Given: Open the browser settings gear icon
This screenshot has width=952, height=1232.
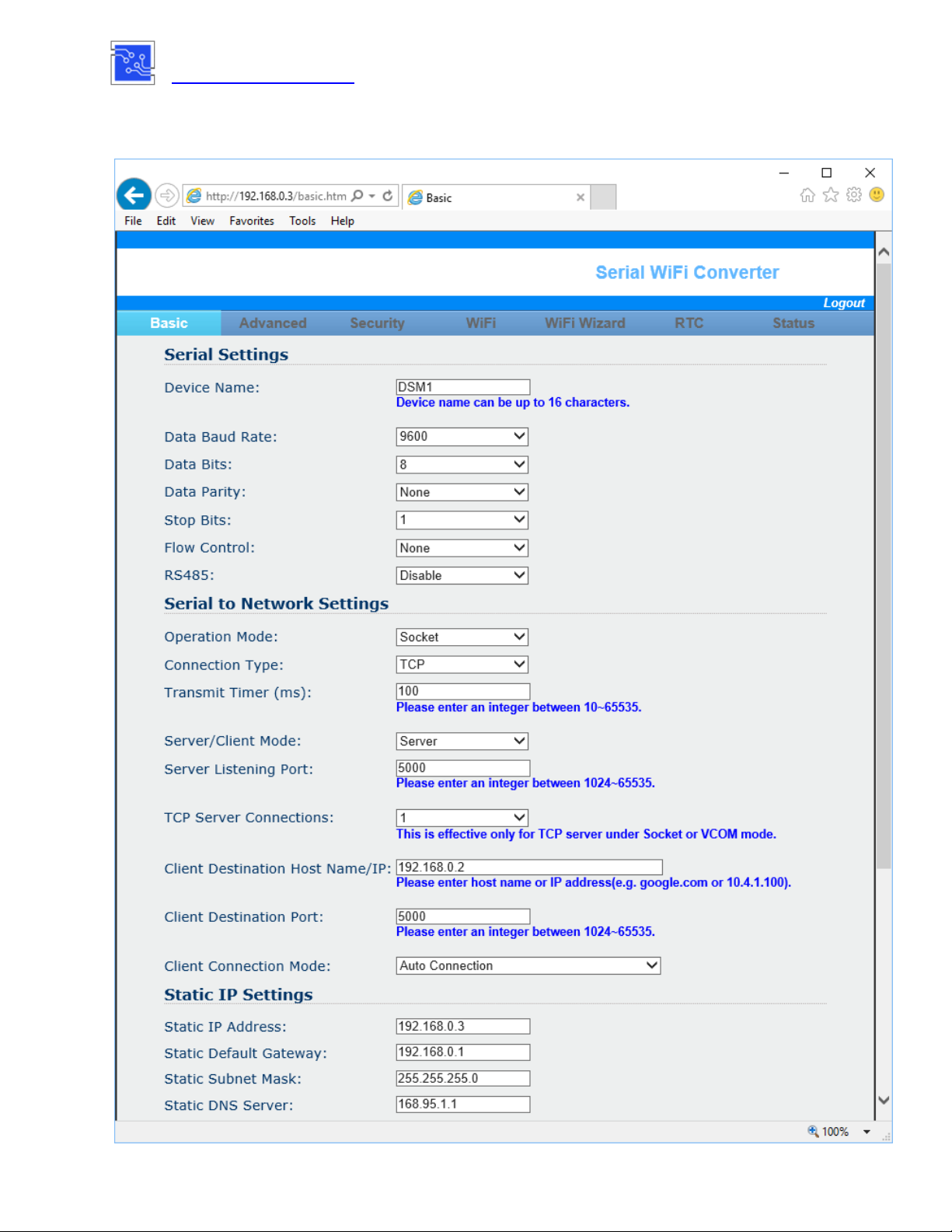Looking at the screenshot, I should 854,195.
